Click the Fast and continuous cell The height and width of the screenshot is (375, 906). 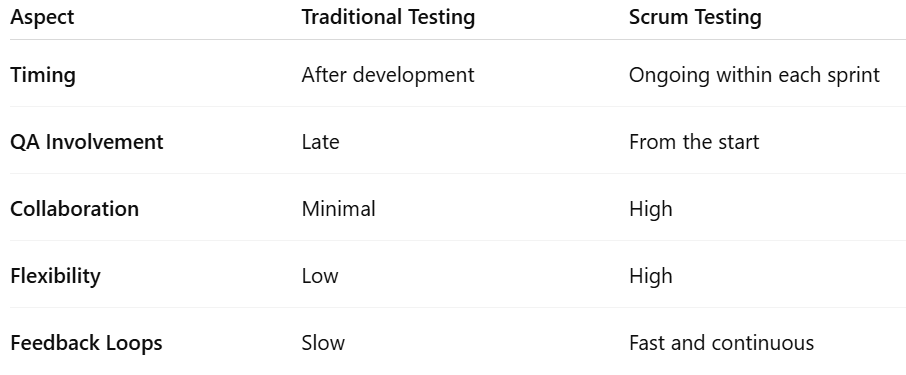(722, 343)
